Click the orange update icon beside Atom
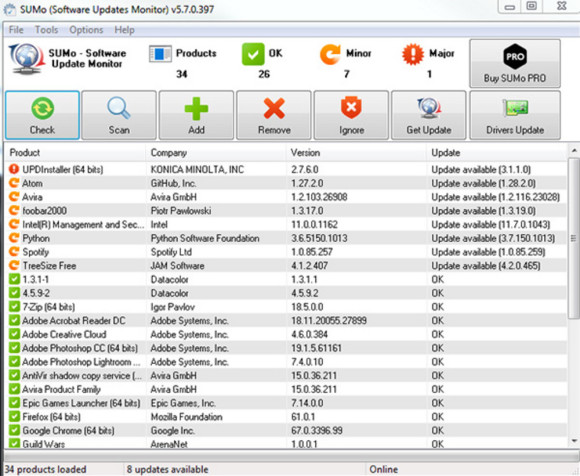 pos(14,183)
